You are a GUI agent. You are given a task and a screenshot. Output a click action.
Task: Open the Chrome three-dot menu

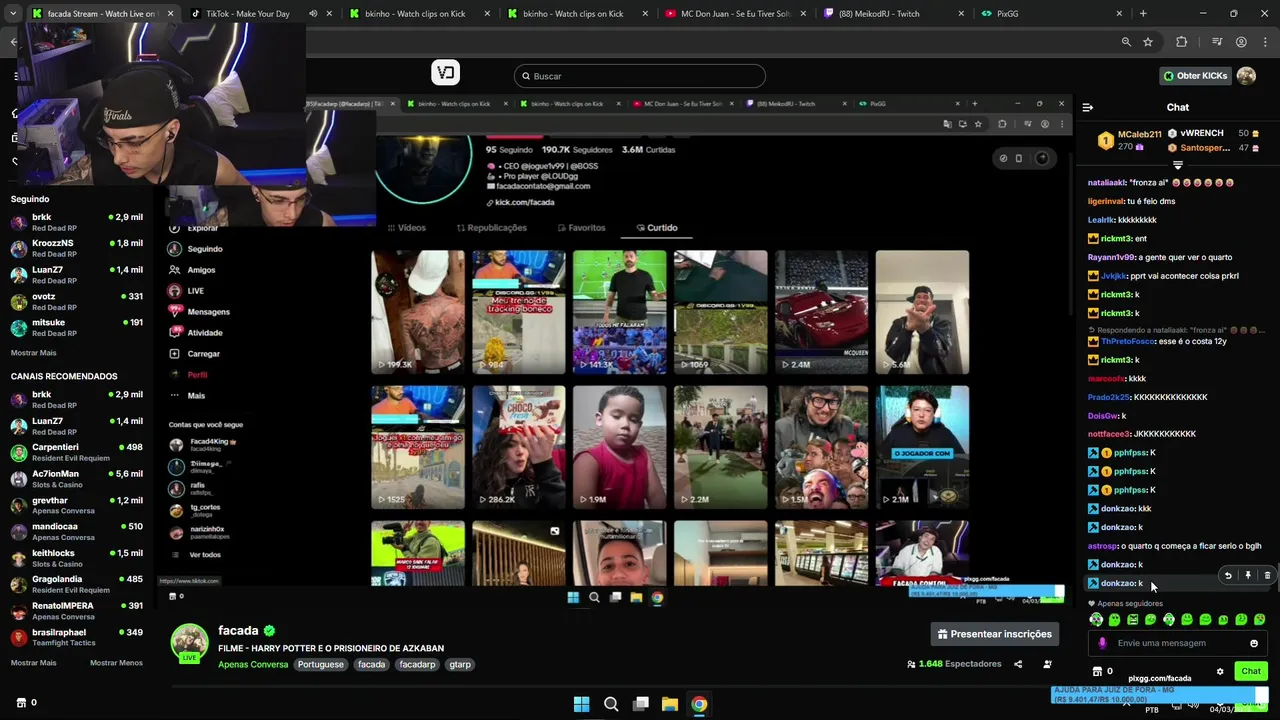tap(1264, 42)
